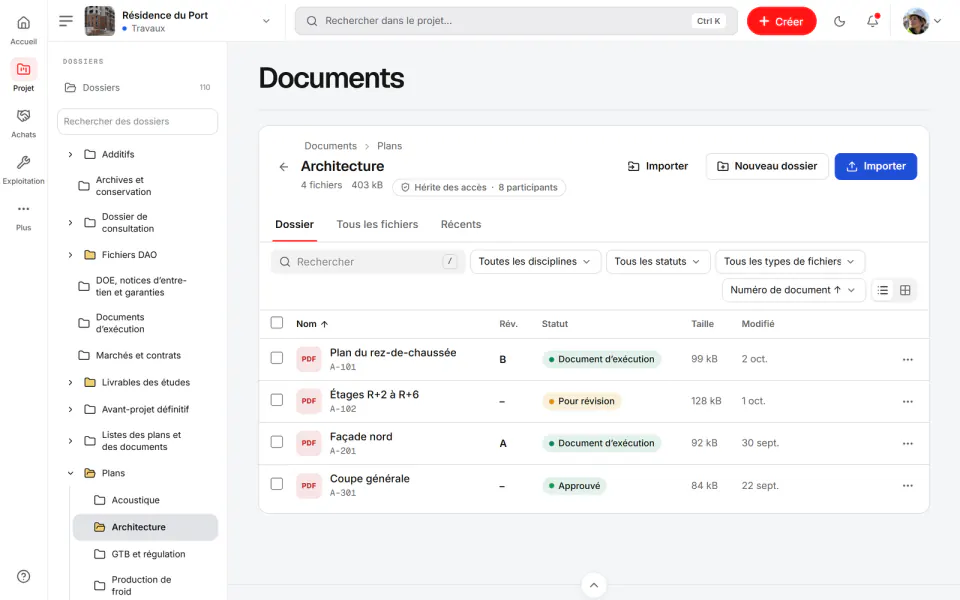
Task: Open the Exploitation wrench icon
Action: click(x=23, y=162)
